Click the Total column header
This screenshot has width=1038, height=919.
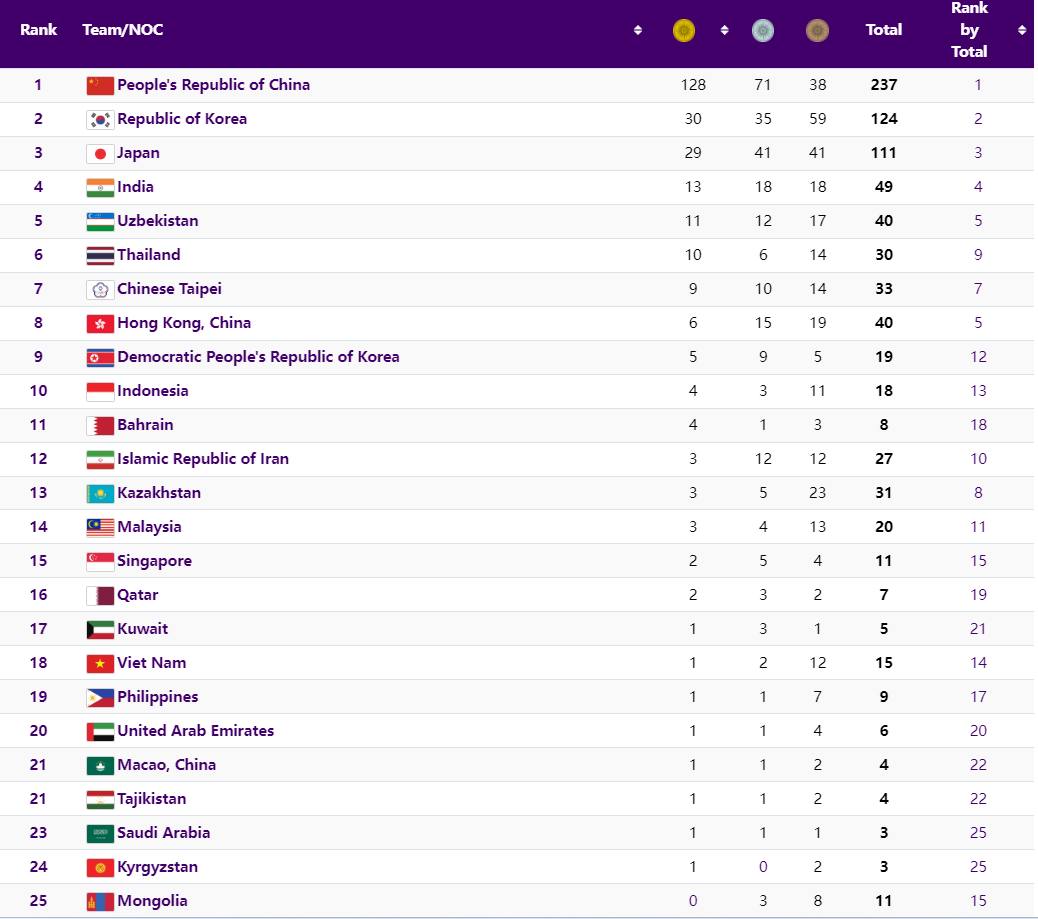click(884, 30)
